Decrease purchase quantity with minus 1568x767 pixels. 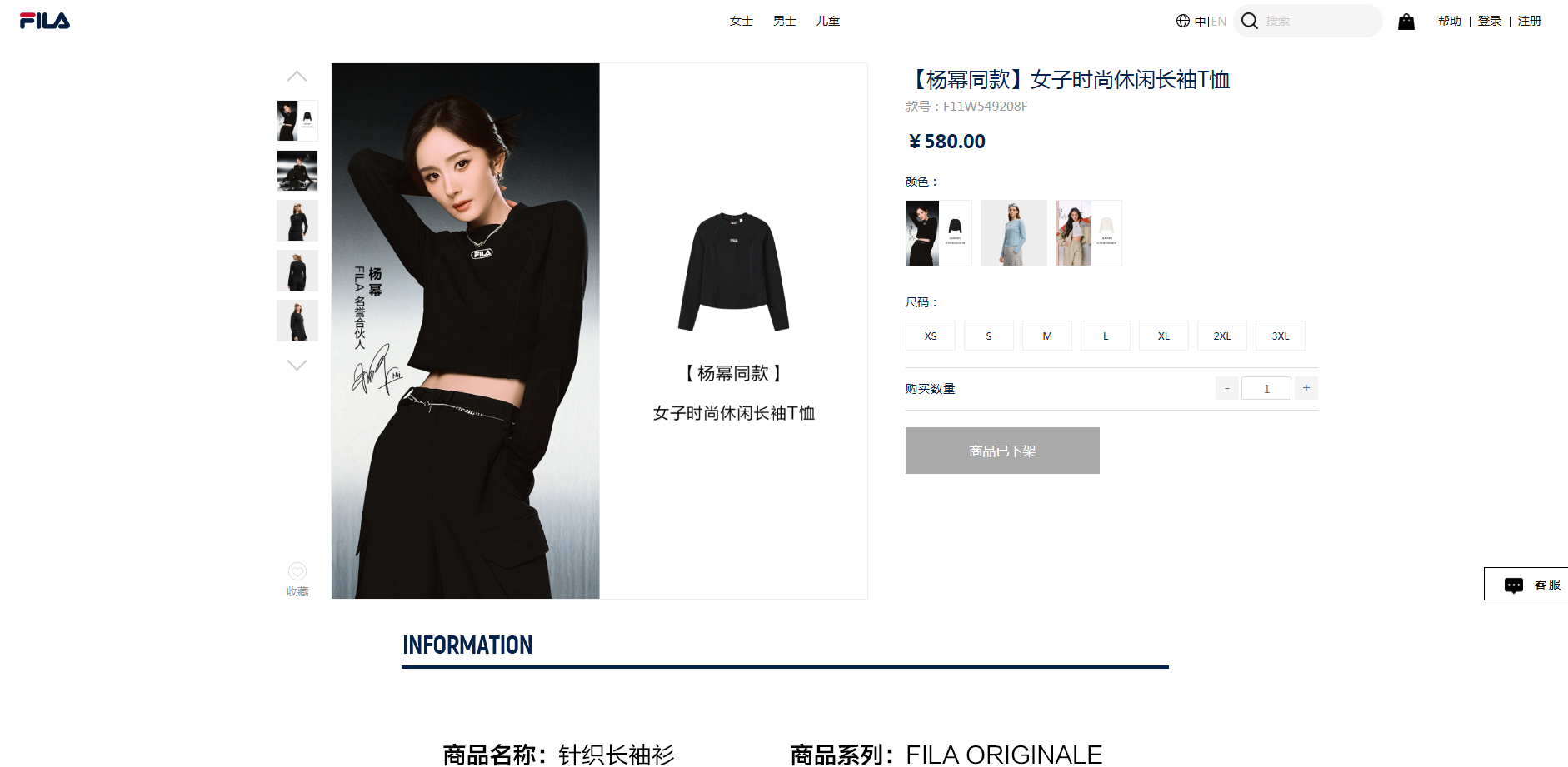coord(1226,388)
